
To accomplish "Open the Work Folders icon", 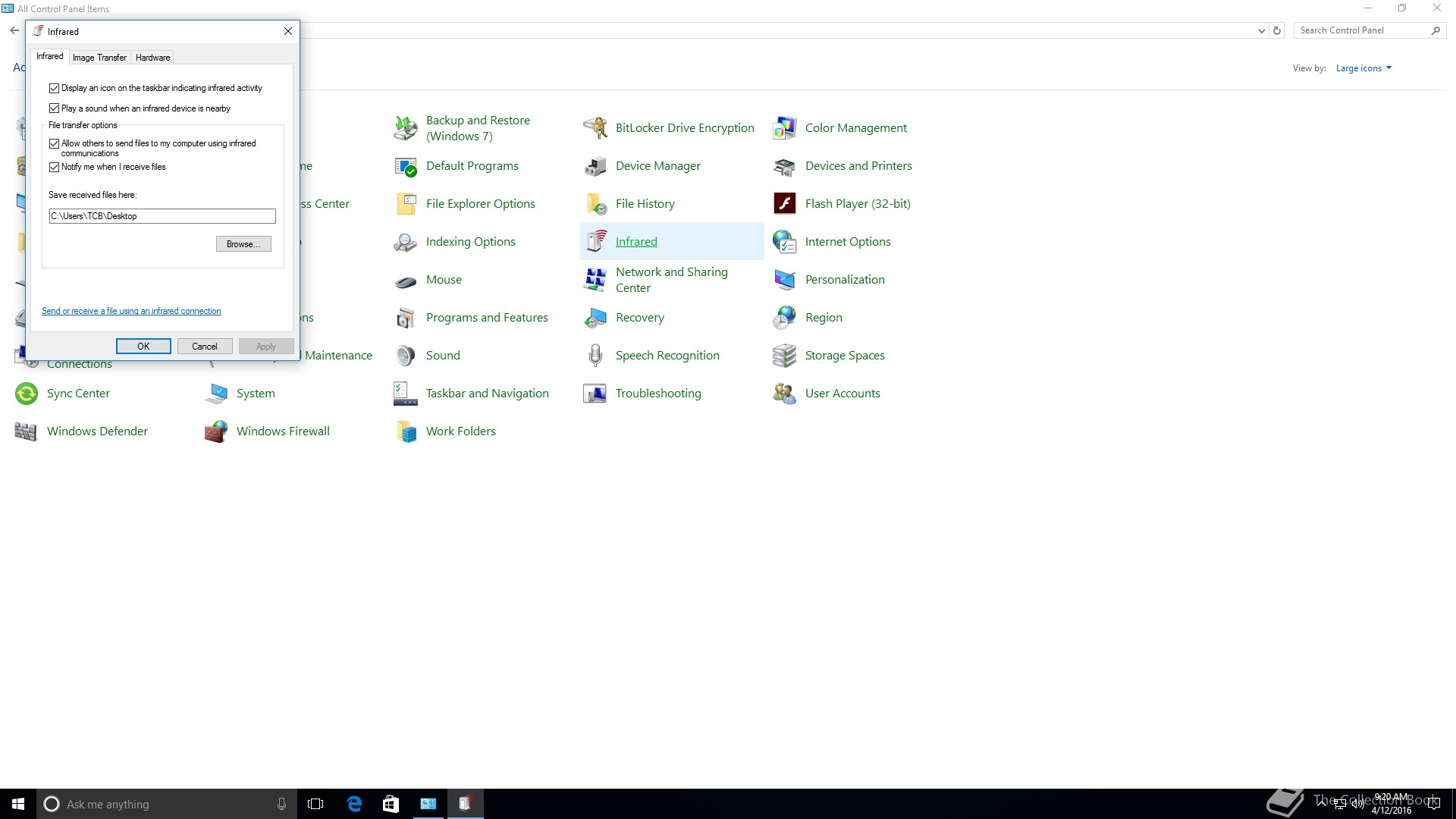I will (x=406, y=431).
